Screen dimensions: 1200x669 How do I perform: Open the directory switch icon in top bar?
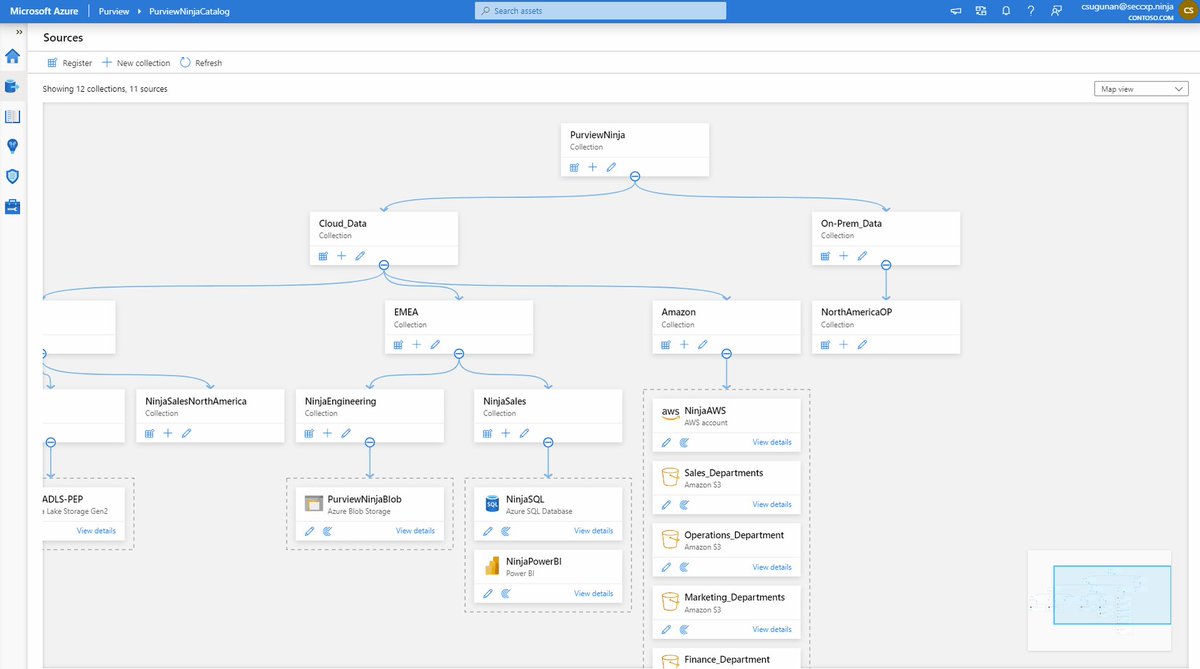tap(980, 11)
